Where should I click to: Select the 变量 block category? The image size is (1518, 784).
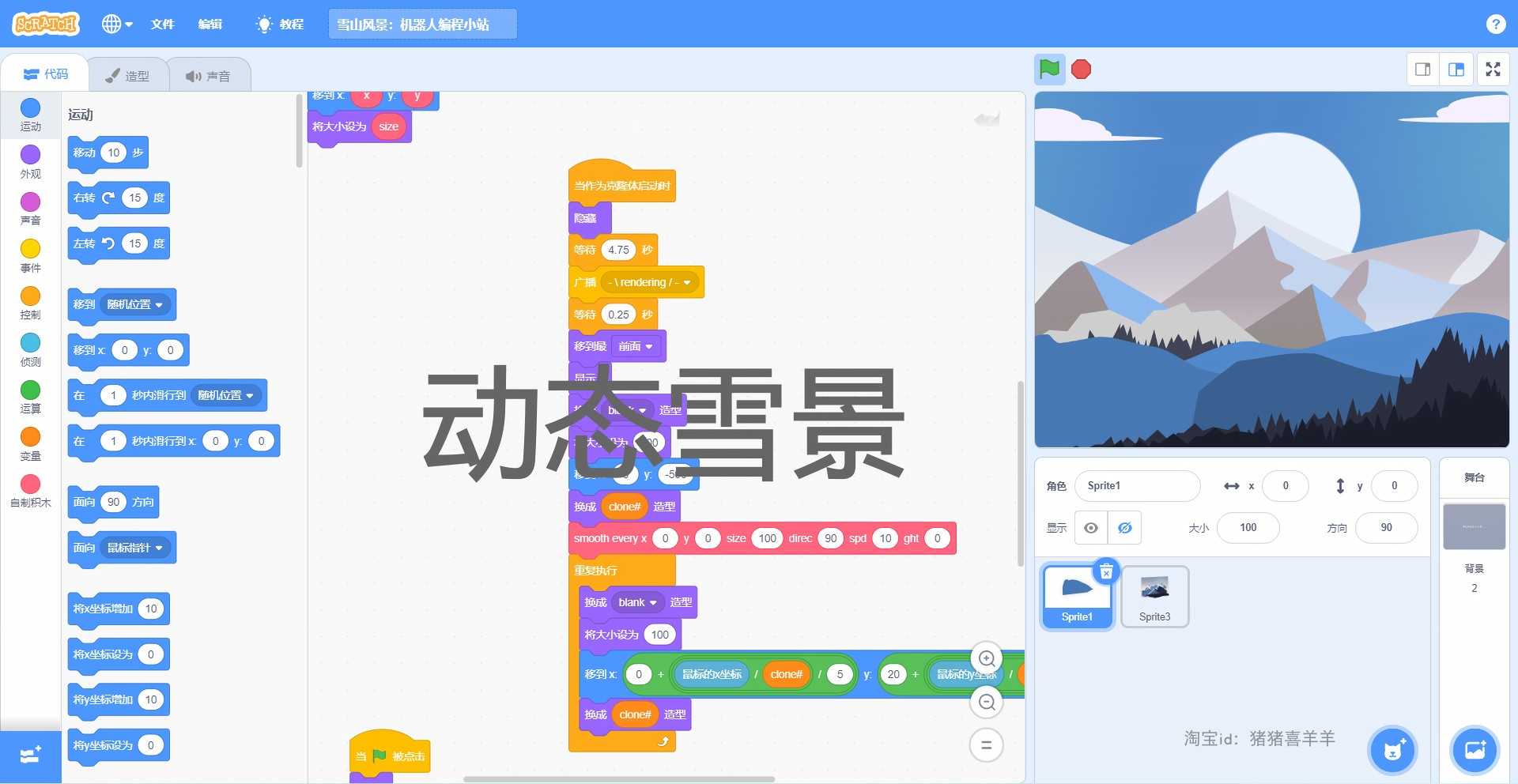30,444
